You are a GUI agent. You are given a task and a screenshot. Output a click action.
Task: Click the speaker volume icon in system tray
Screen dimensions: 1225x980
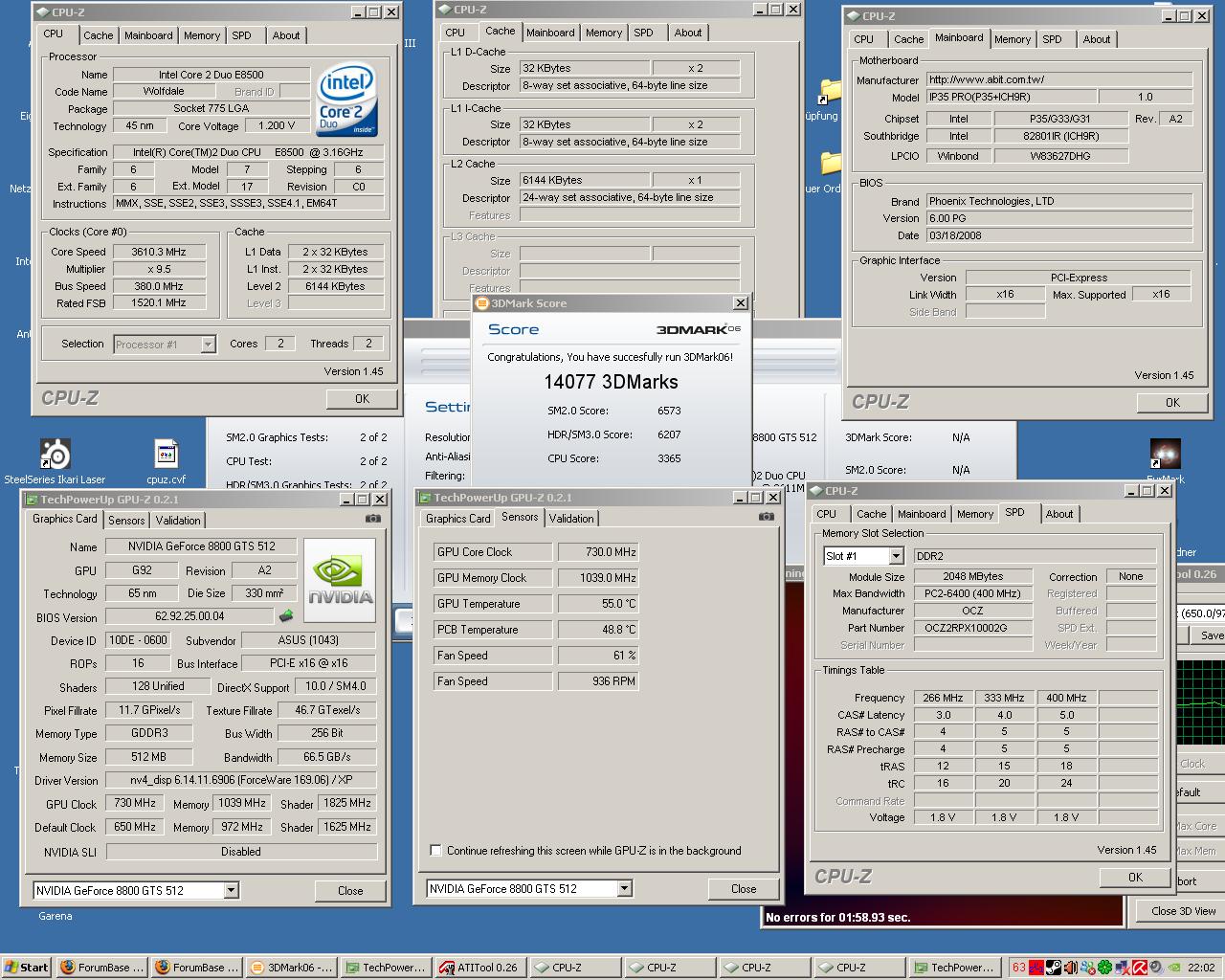(x=1157, y=968)
